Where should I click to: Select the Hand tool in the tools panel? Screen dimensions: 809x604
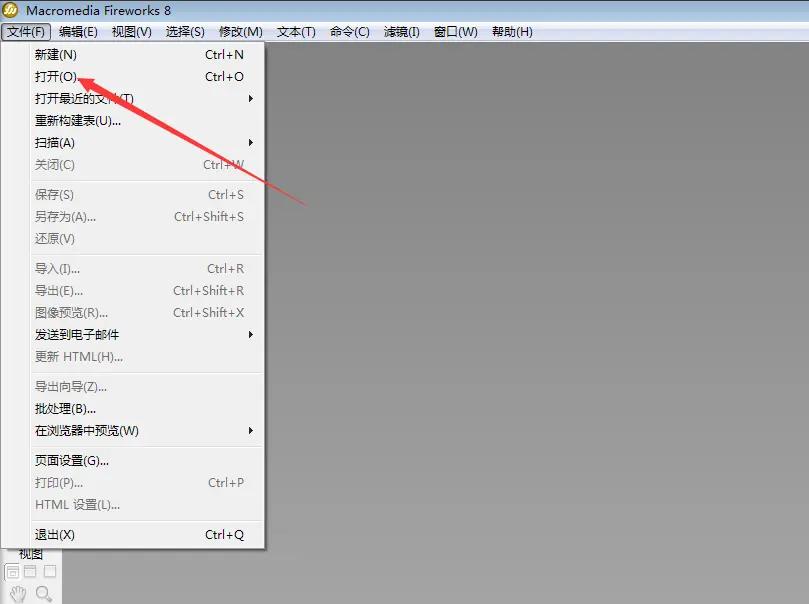(18, 592)
